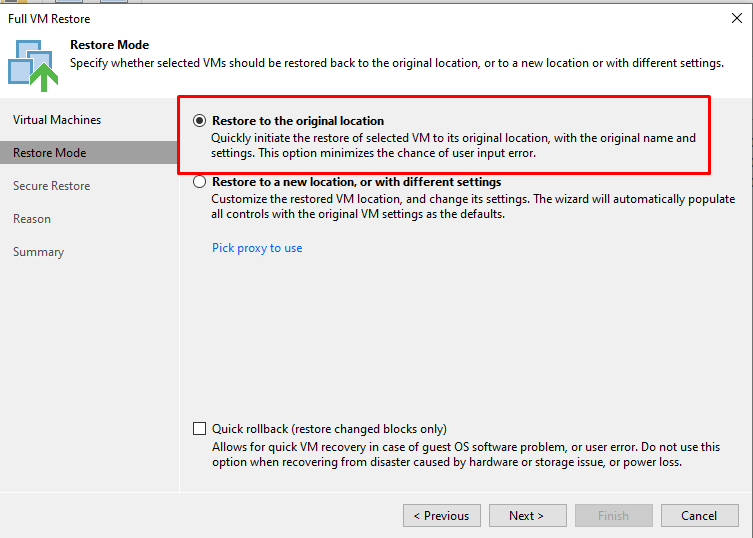
Task: Click the Full VM Restore title text
Action: tap(49, 19)
